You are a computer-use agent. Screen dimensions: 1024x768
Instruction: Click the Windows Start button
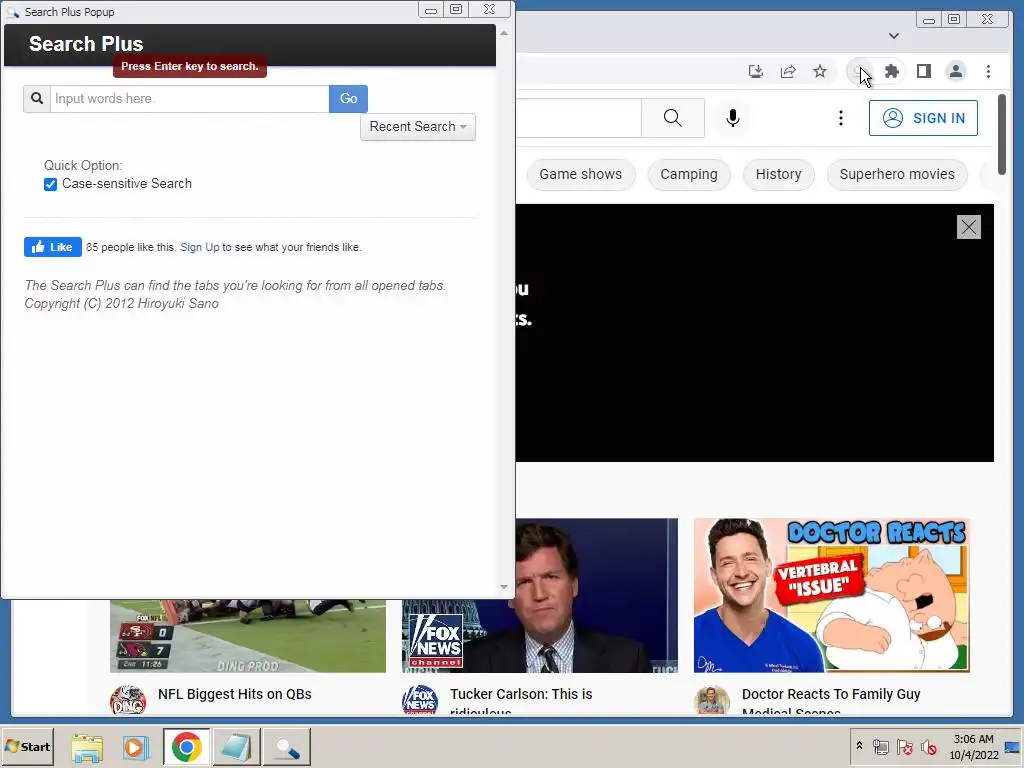[x=27, y=746]
